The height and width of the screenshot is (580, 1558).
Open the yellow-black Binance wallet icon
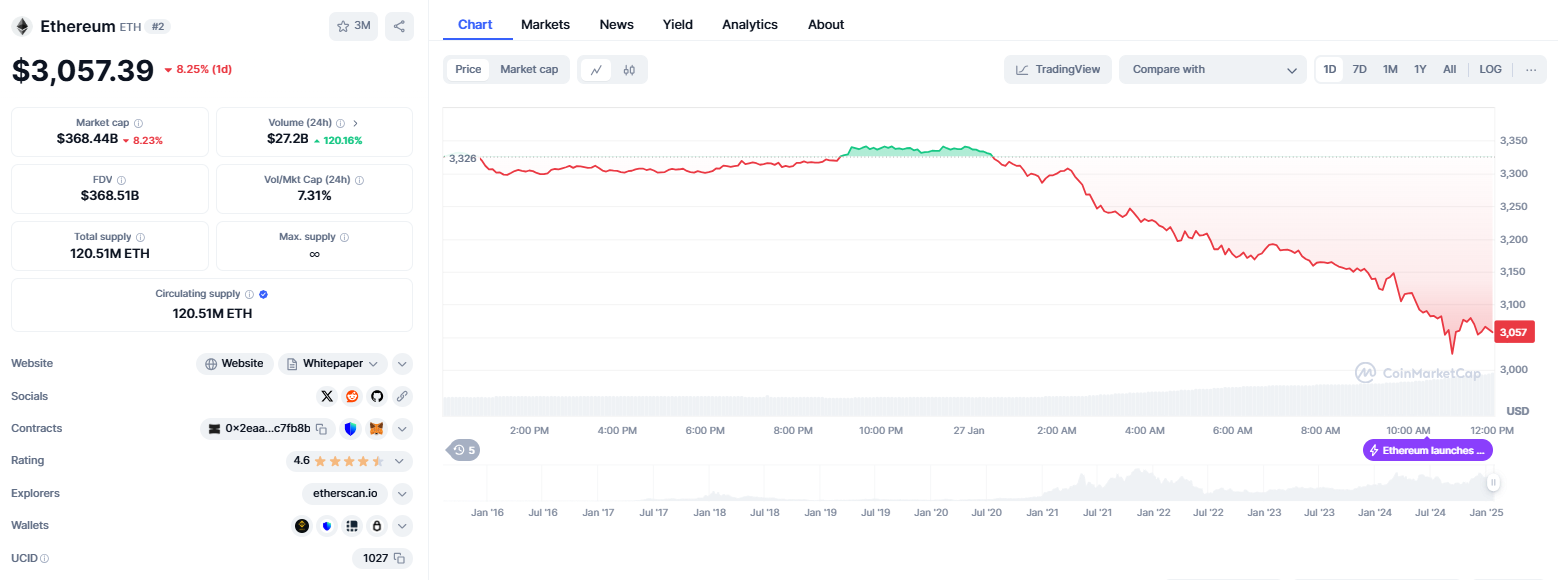302,525
